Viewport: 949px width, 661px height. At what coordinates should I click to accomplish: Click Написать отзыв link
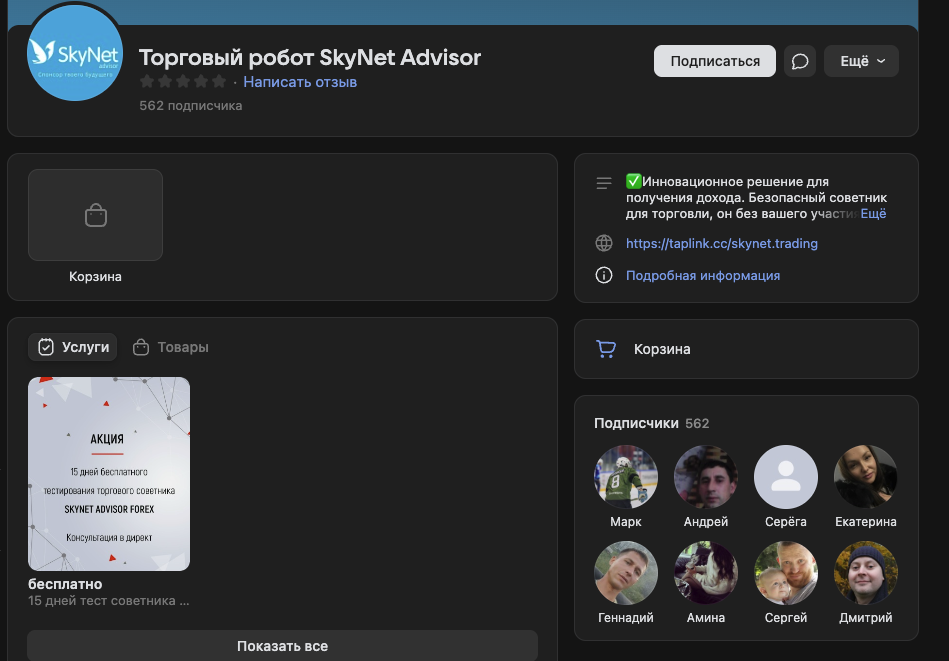(x=300, y=82)
